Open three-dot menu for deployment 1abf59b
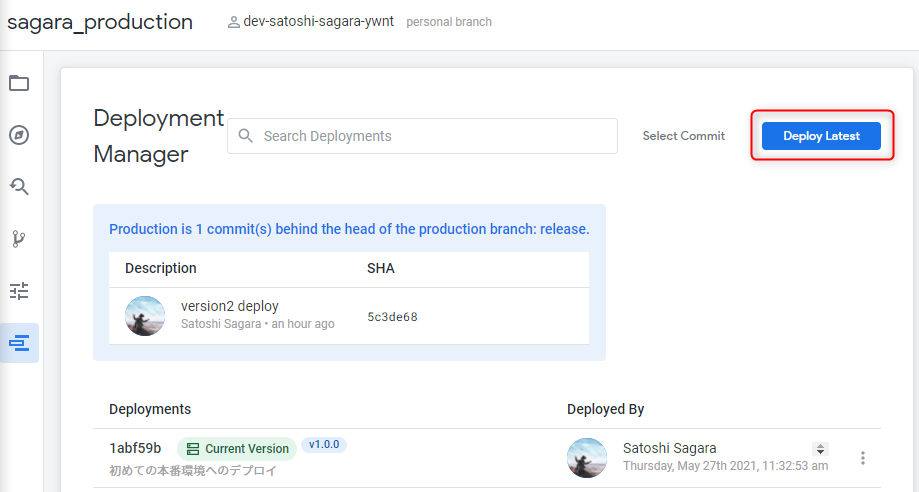The height and width of the screenshot is (492, 919). [x=863, y=458]
